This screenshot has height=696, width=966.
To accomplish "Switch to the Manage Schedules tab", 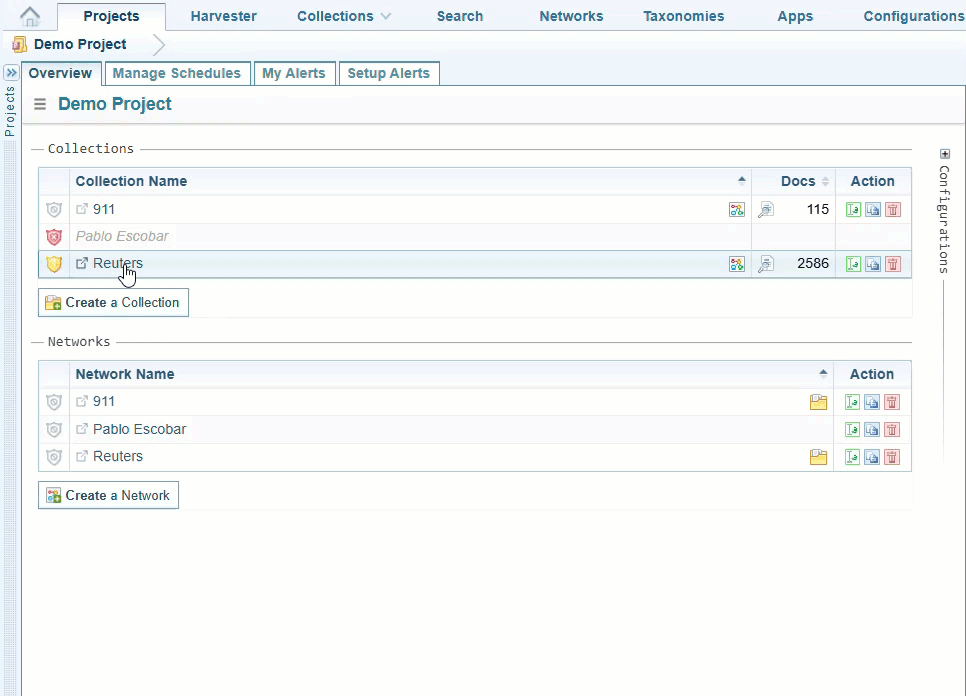I will 177,73.
